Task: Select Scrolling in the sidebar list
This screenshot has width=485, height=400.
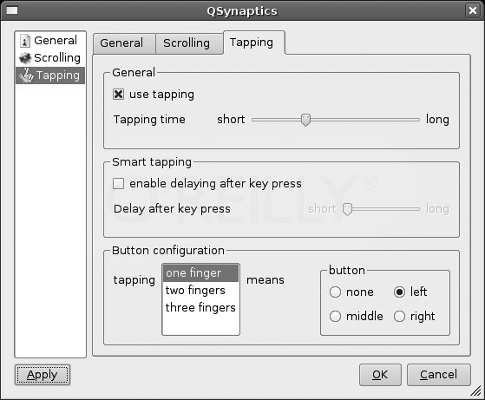Action: coord(50,58)
